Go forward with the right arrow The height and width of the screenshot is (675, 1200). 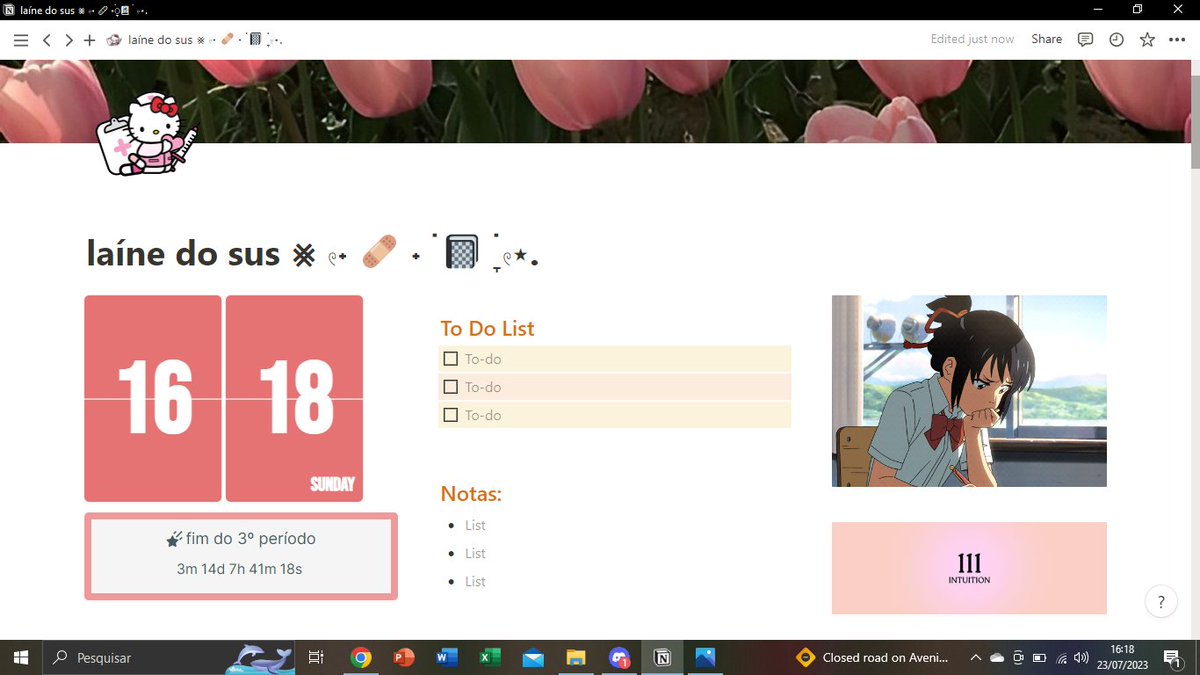tap(68, 40)
